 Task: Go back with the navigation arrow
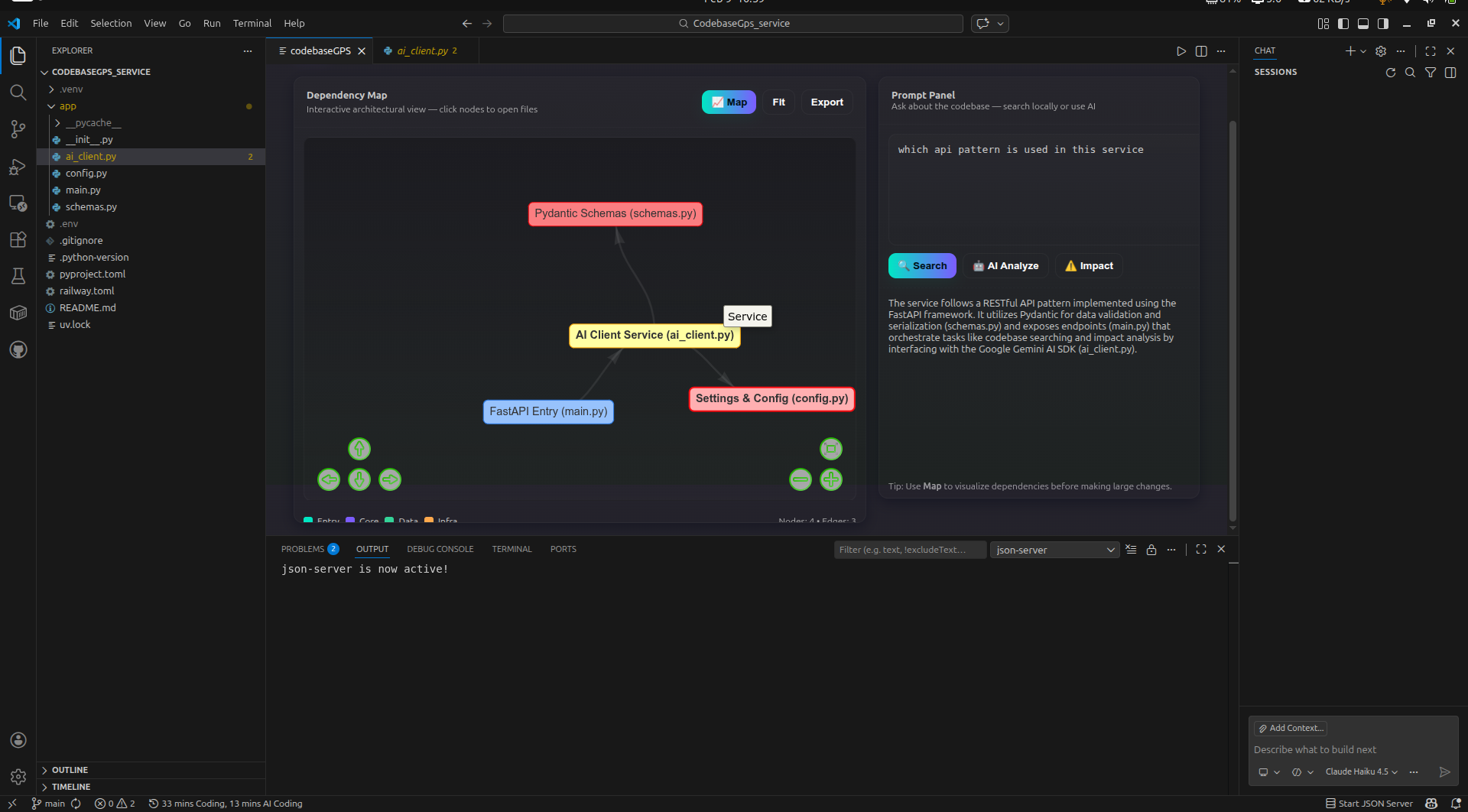(467, 24)
